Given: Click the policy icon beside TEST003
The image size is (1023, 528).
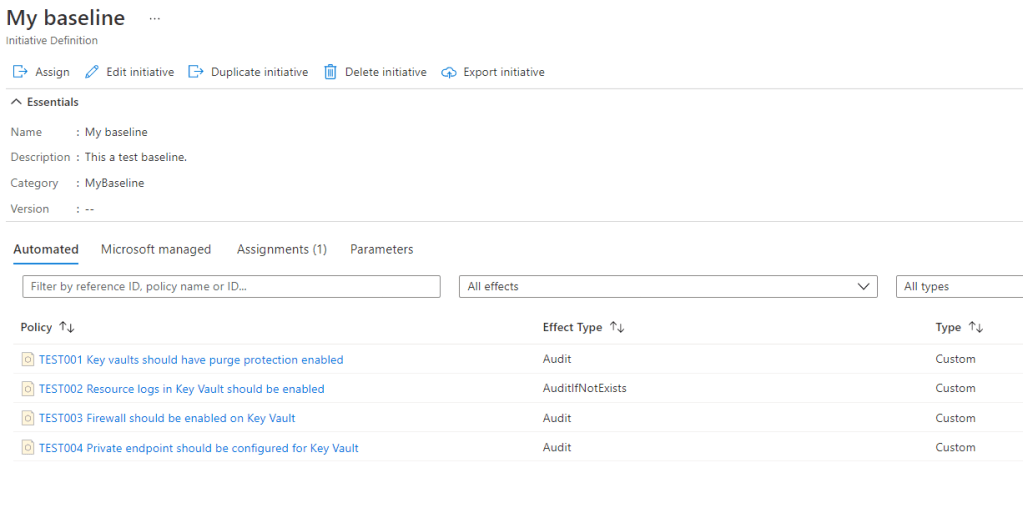Looking at the screenshot, I should click(x=28, y=418).
